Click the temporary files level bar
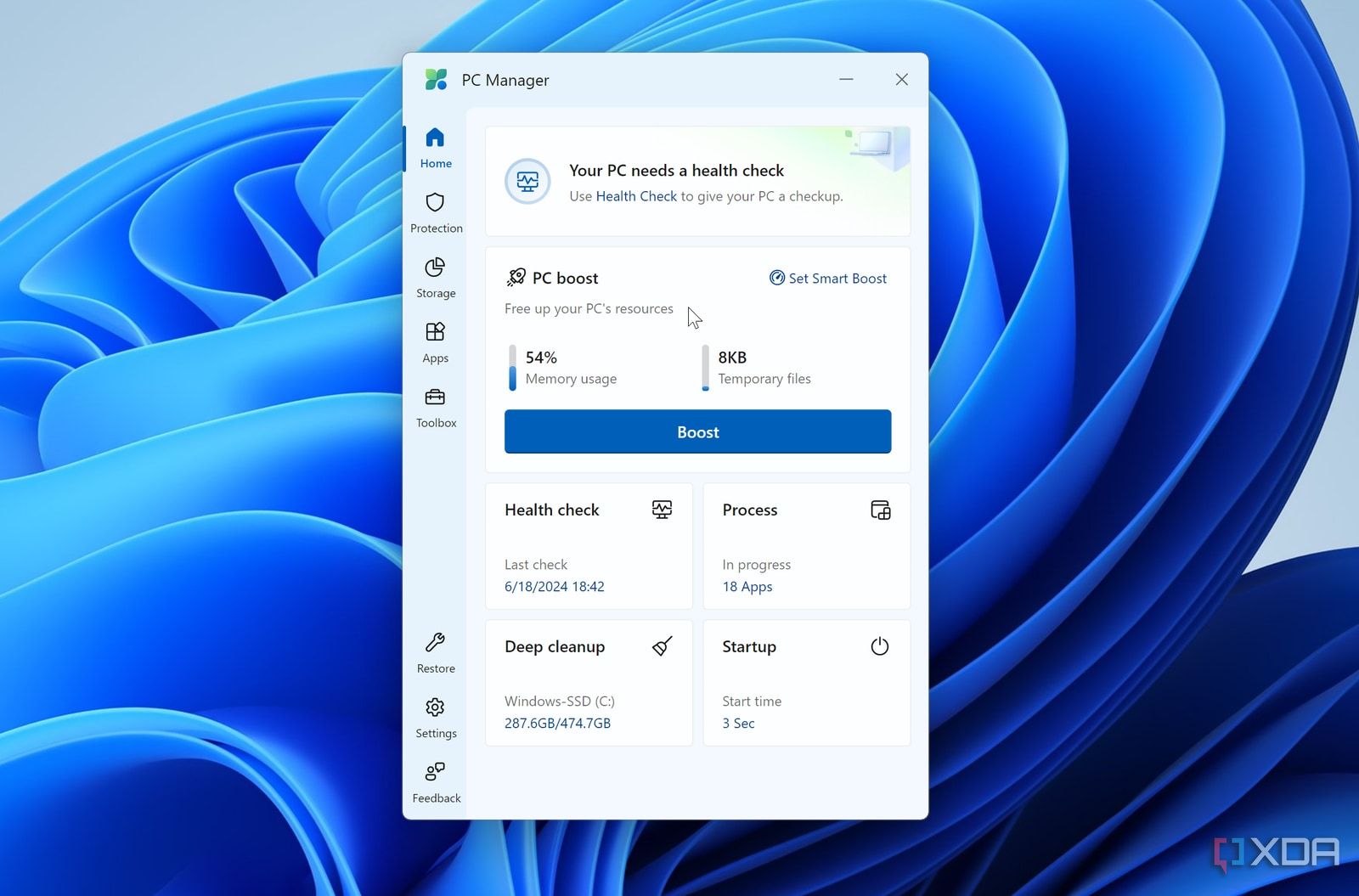Screen dimensions: 1359x896 tap(705, 367)
